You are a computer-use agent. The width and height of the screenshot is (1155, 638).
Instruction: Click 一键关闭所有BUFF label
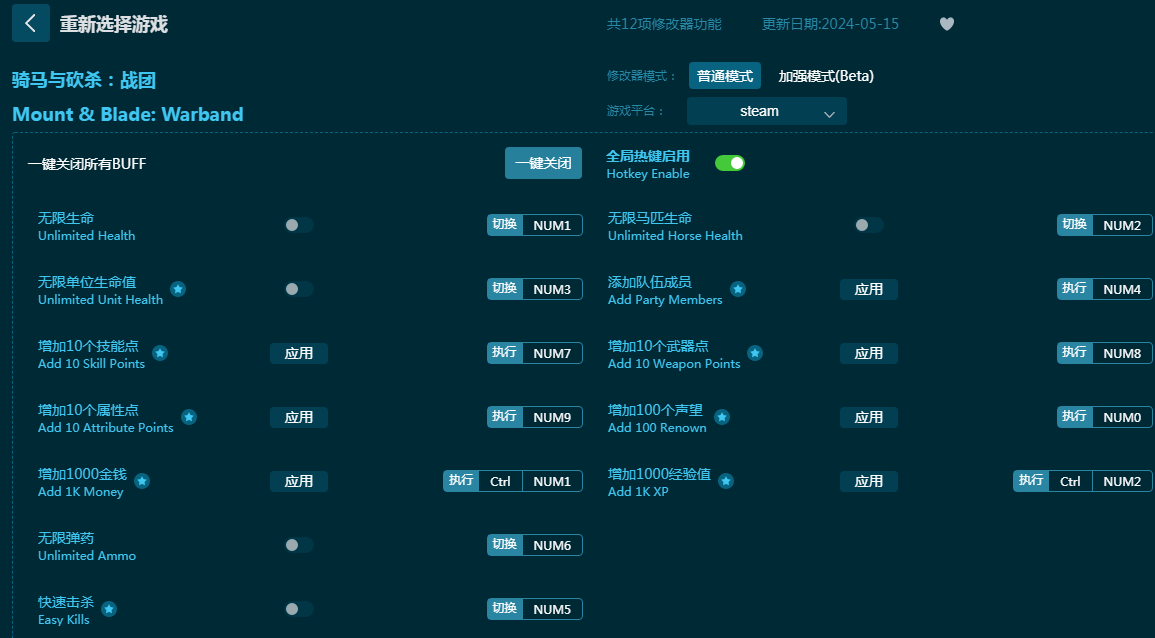click(87, 164)
